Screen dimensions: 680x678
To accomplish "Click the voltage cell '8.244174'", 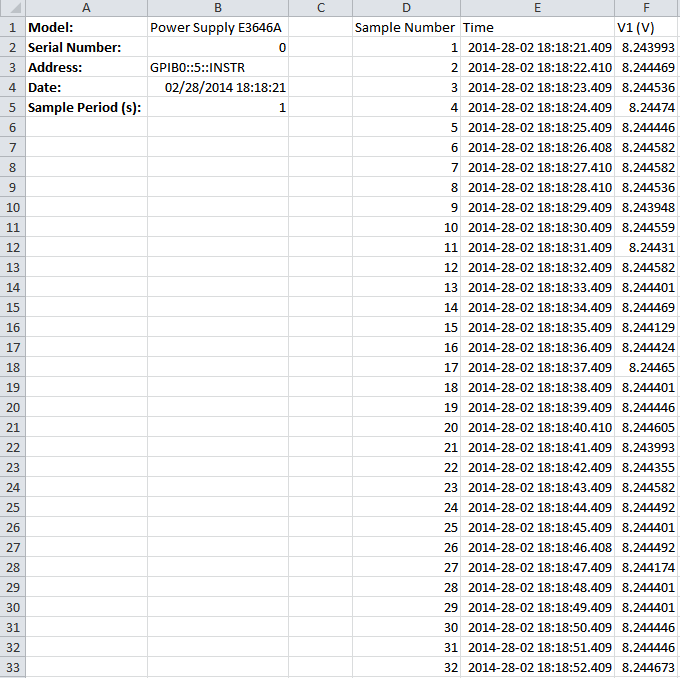I will [647, 567].
